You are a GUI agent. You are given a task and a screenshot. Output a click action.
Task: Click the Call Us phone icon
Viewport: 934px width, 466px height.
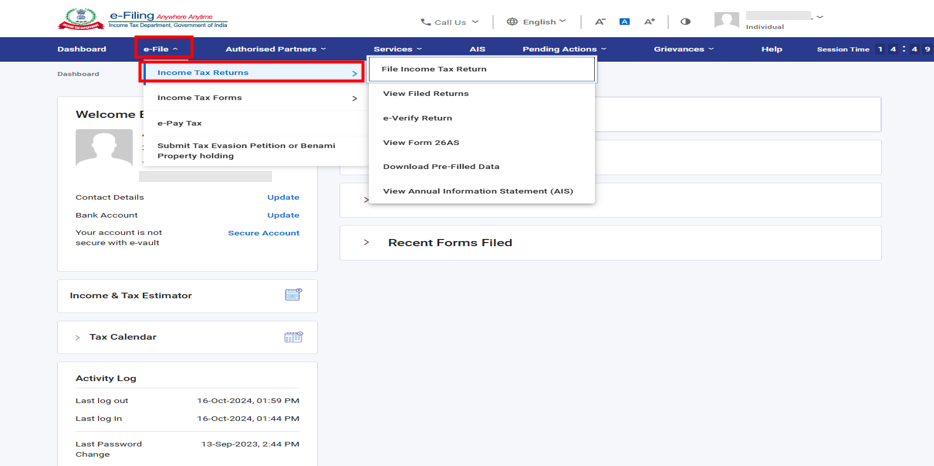(426, 22)
